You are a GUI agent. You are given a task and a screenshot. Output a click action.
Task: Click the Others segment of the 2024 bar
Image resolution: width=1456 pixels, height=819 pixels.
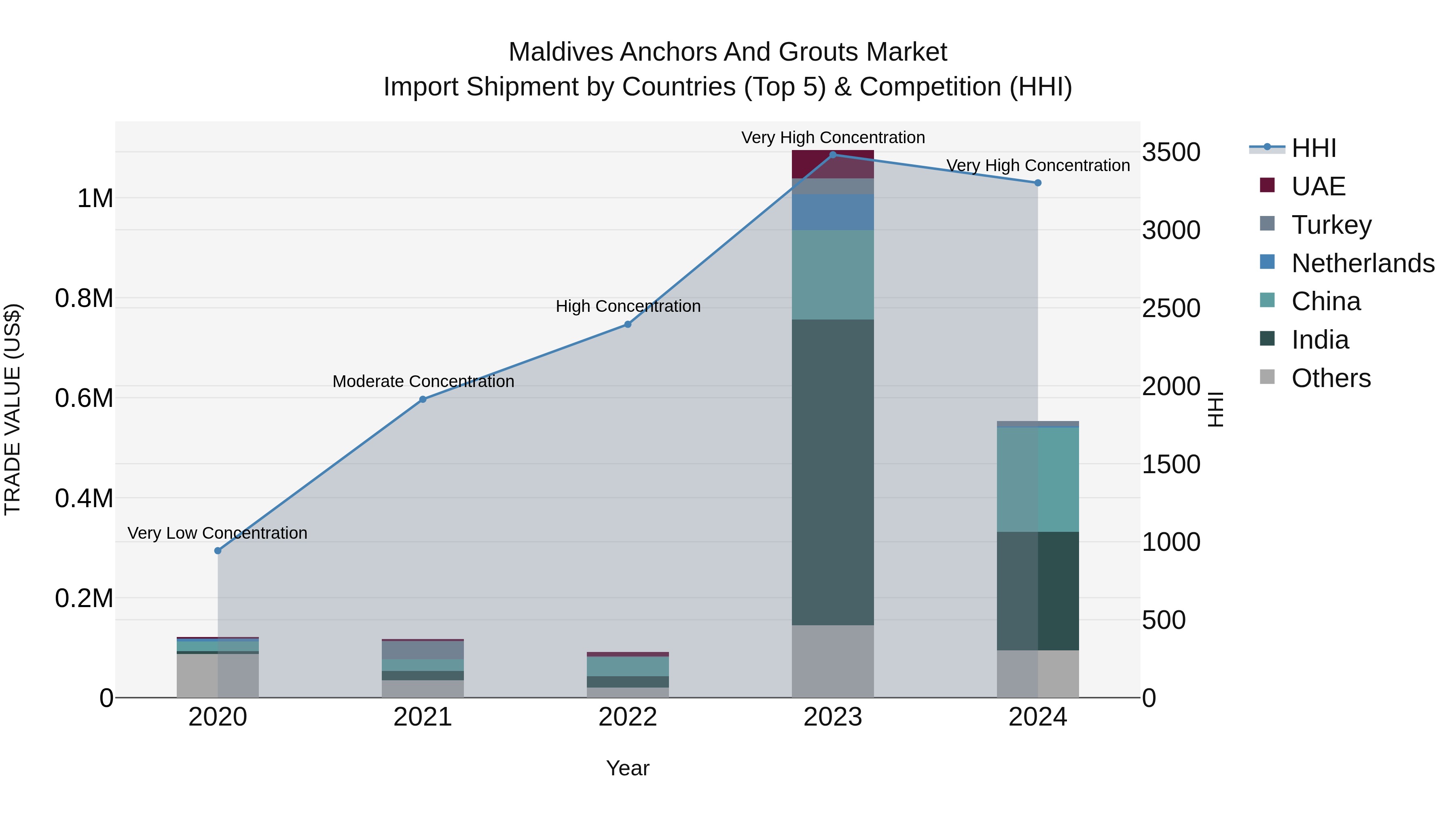1038,674
